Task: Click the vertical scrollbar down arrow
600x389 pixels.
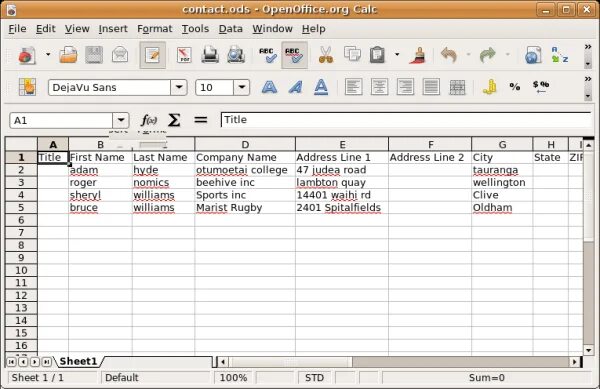Action: point(588,350)
